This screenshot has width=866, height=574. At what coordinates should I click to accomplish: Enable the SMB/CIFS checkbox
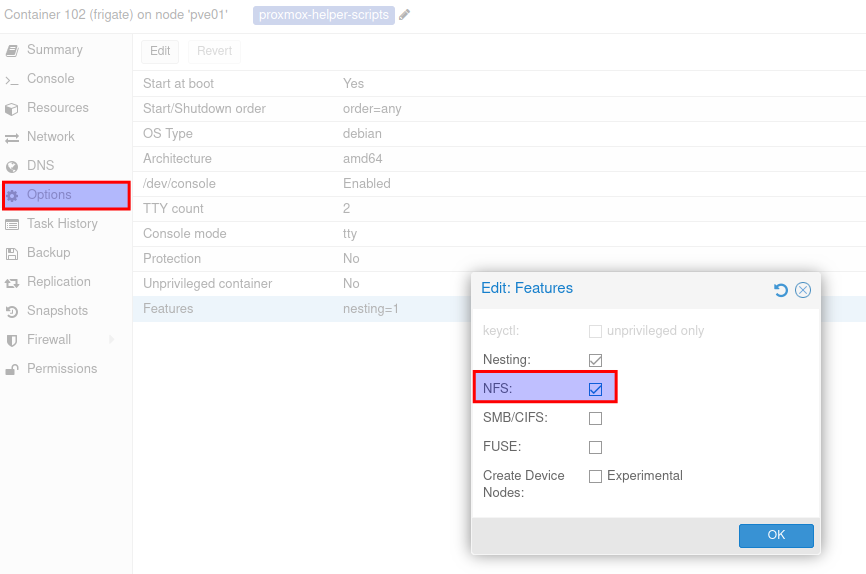point(595,418)
